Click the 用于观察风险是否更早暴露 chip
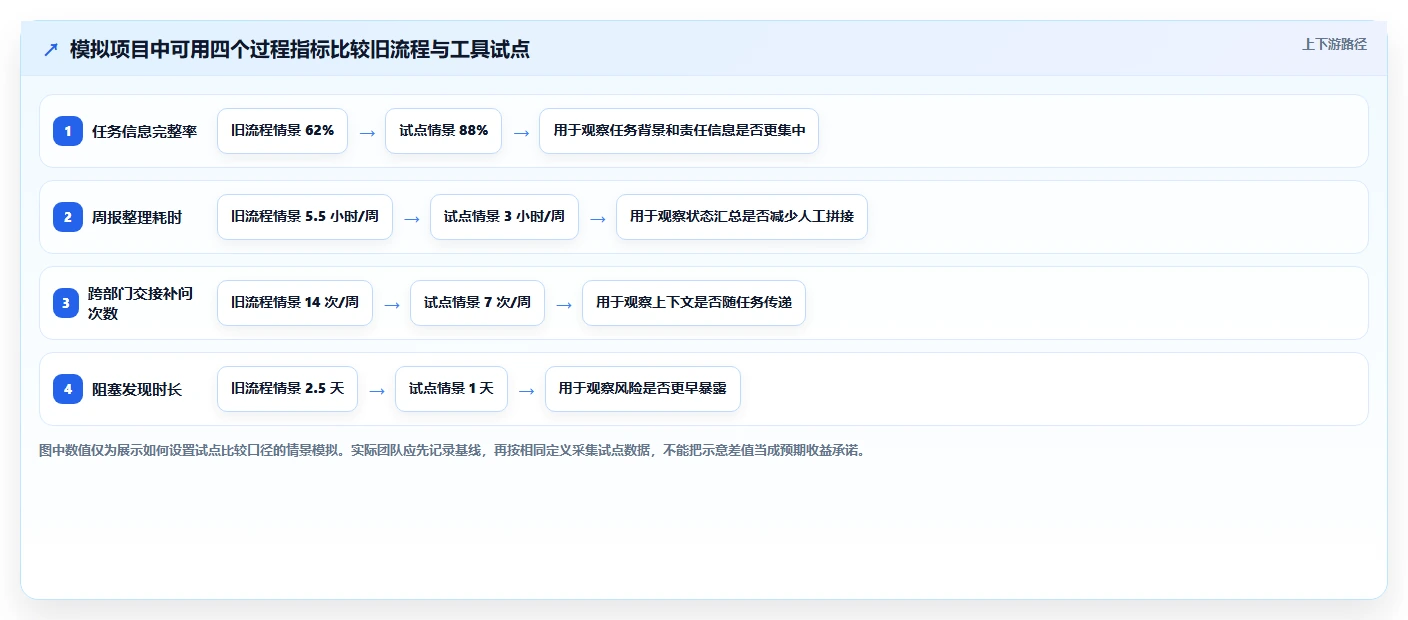1408x620 pixels. [643, 389]
